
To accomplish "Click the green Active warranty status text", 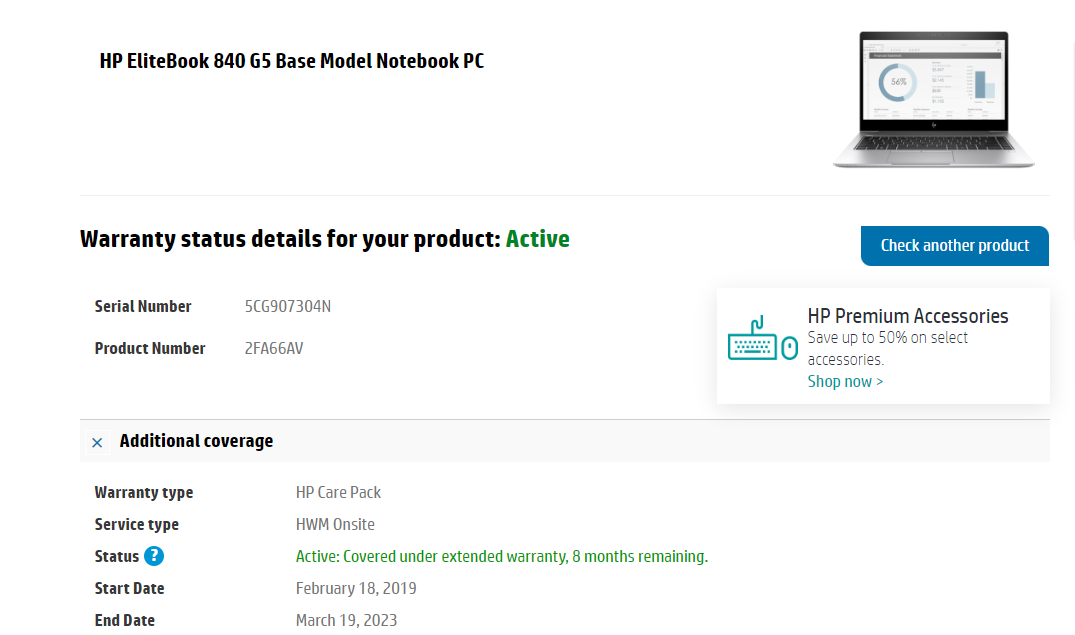I will [537, 239].
